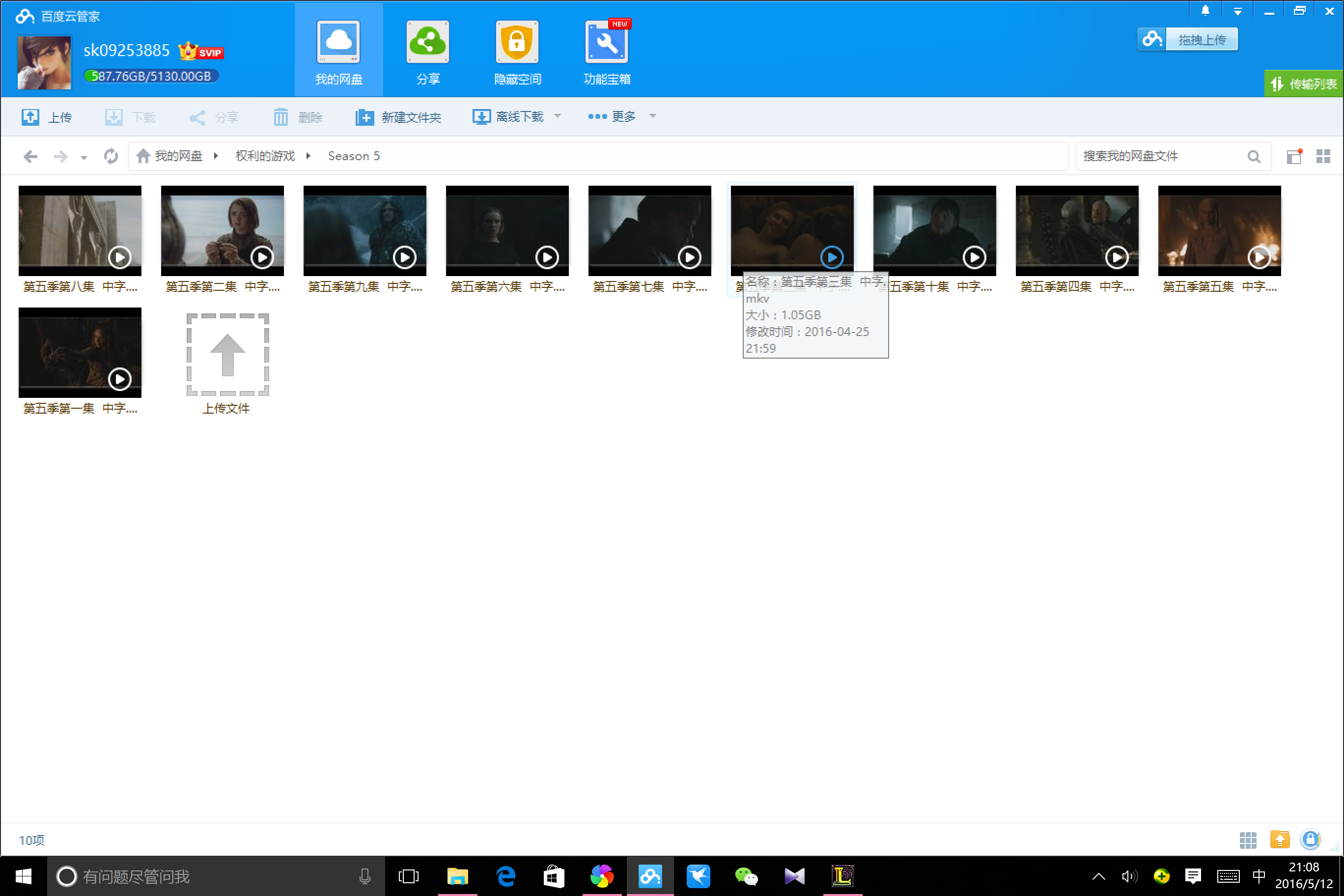Click the Cortana search box 有问题尽管问我
1344x896 pixels.
[x=216, y=876]
